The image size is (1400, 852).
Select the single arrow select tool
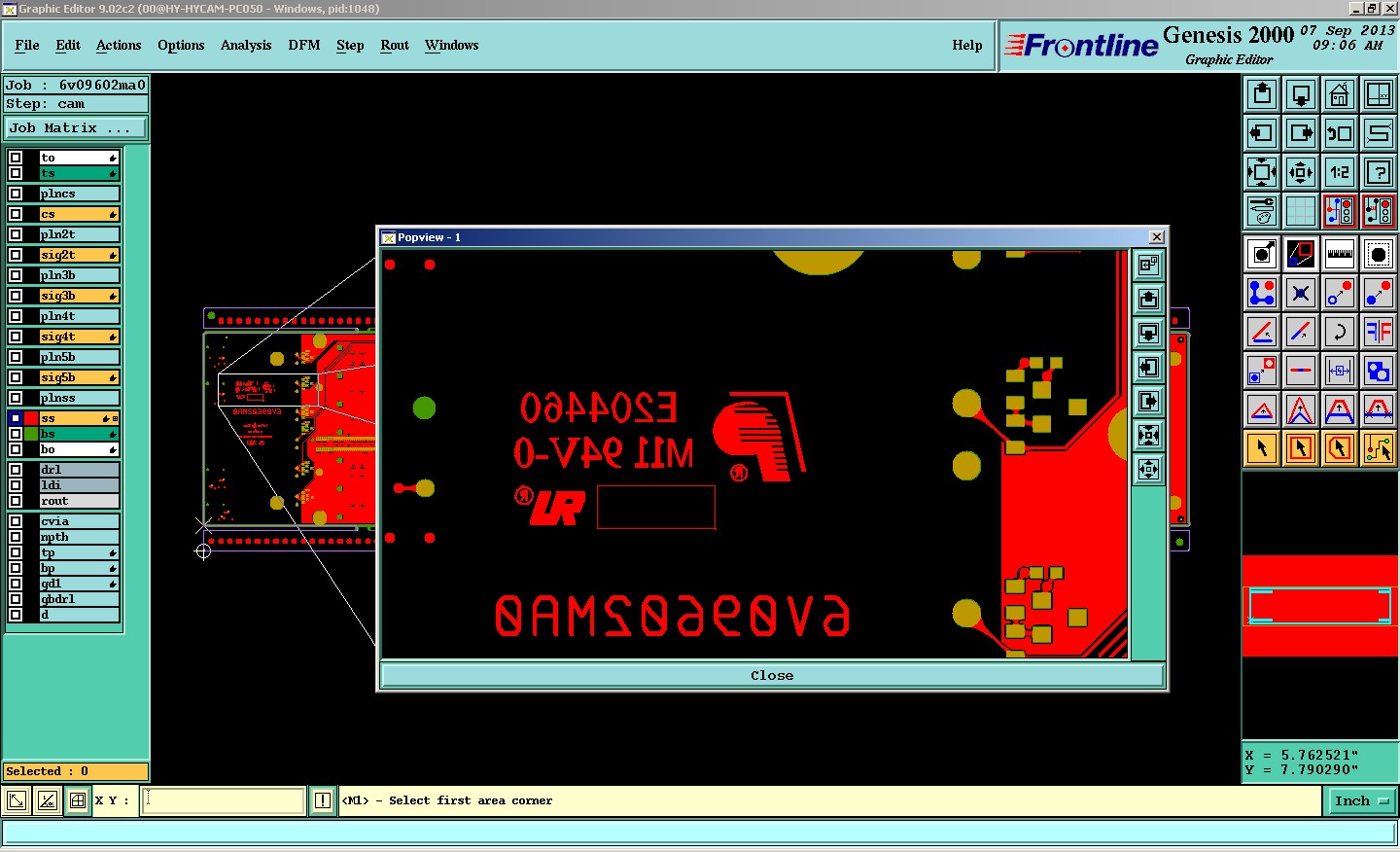[x=1262, y=448]
